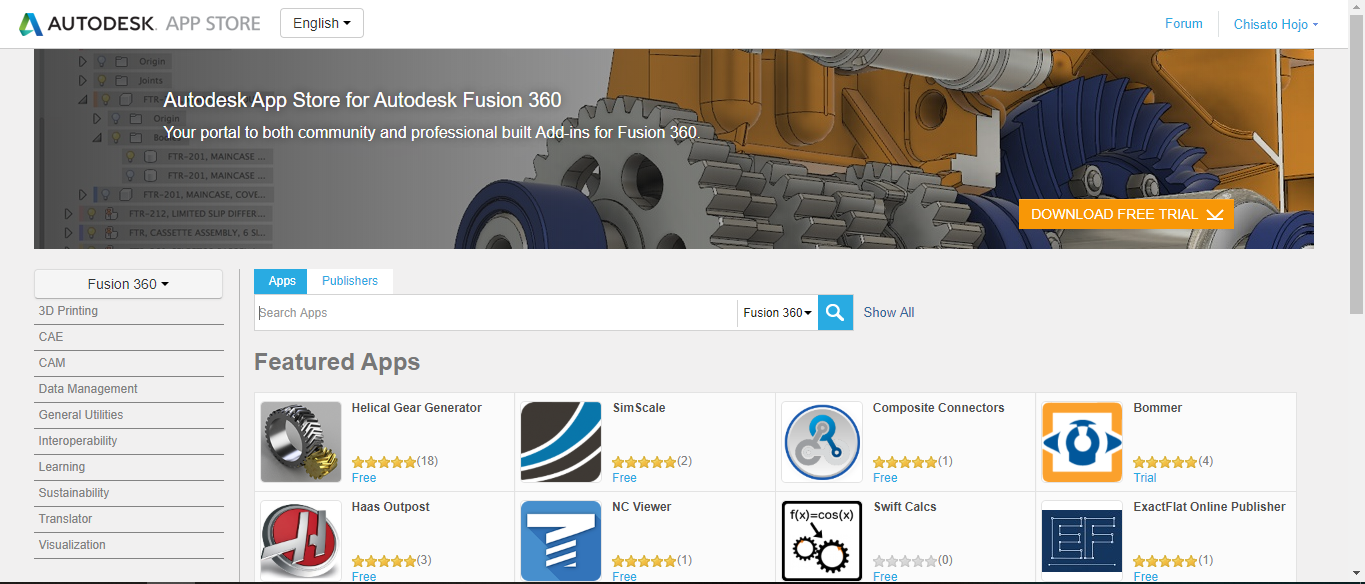Viewport: 1365px width, 584px height.
Task: Click the Show All link
Action: tap(889, 312)
